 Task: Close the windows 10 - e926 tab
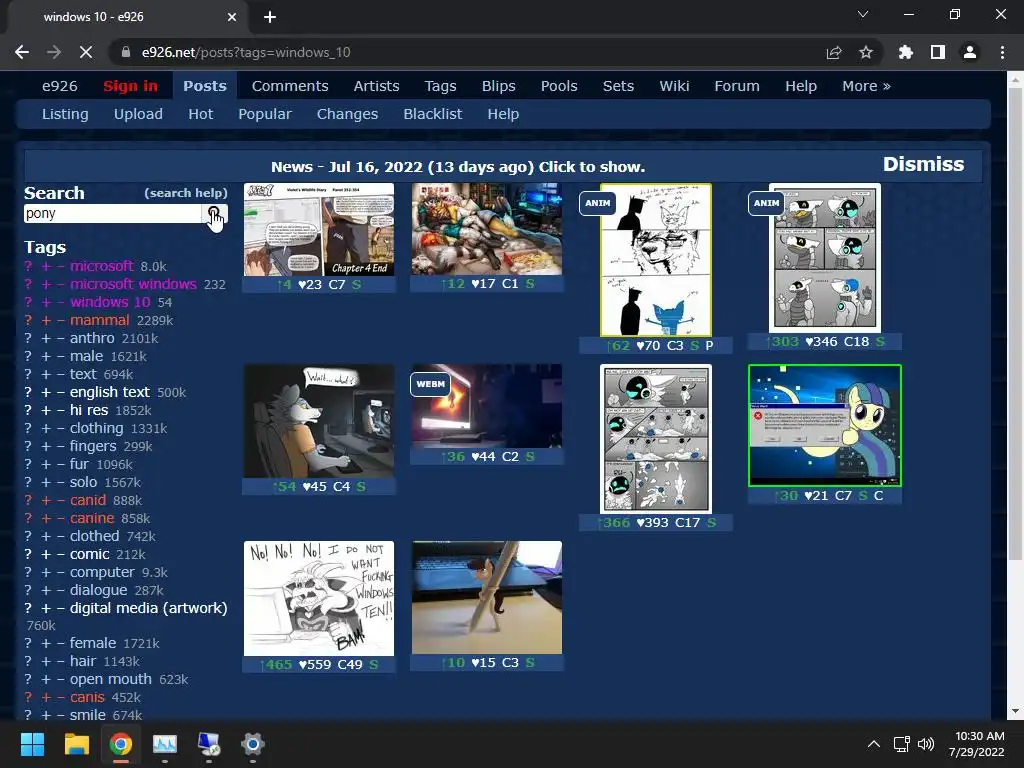(x=232, y=17)
